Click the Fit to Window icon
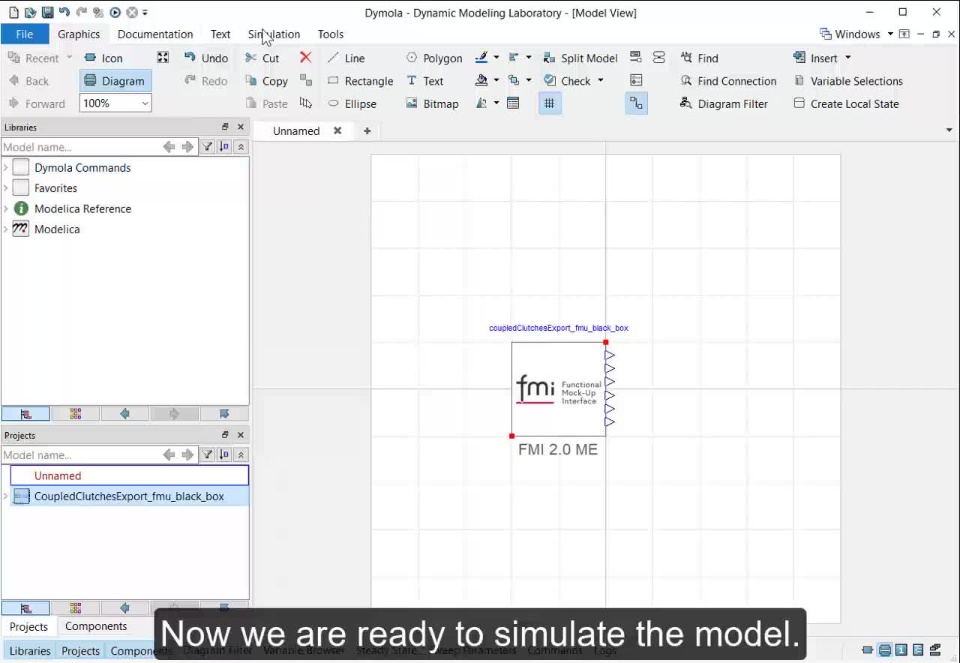The height and width of the screenshot is (663, 960). tap(163, 58)
